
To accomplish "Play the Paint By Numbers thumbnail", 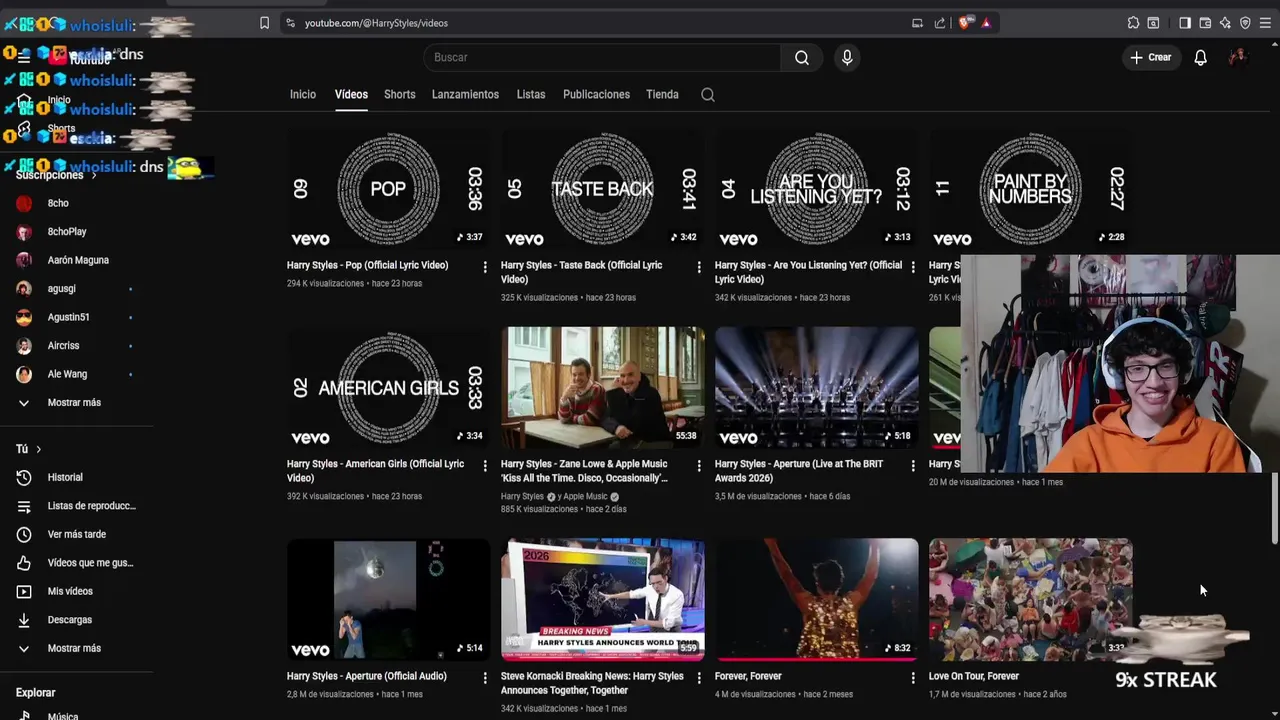I will (1031, 188).
